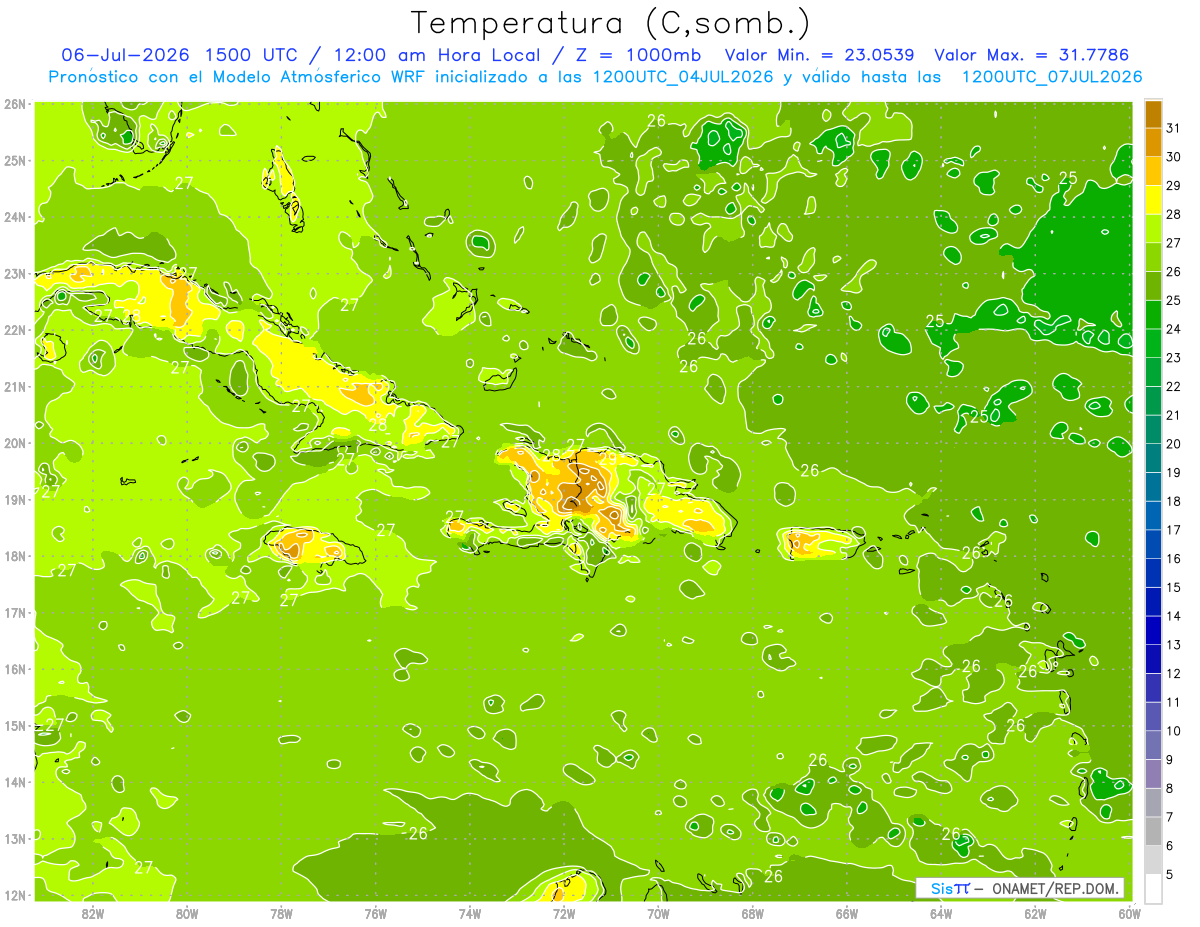Click the white legend swatch below value 5
The width and height of the screenshot is (1200, 927).
coord(1154,887)
